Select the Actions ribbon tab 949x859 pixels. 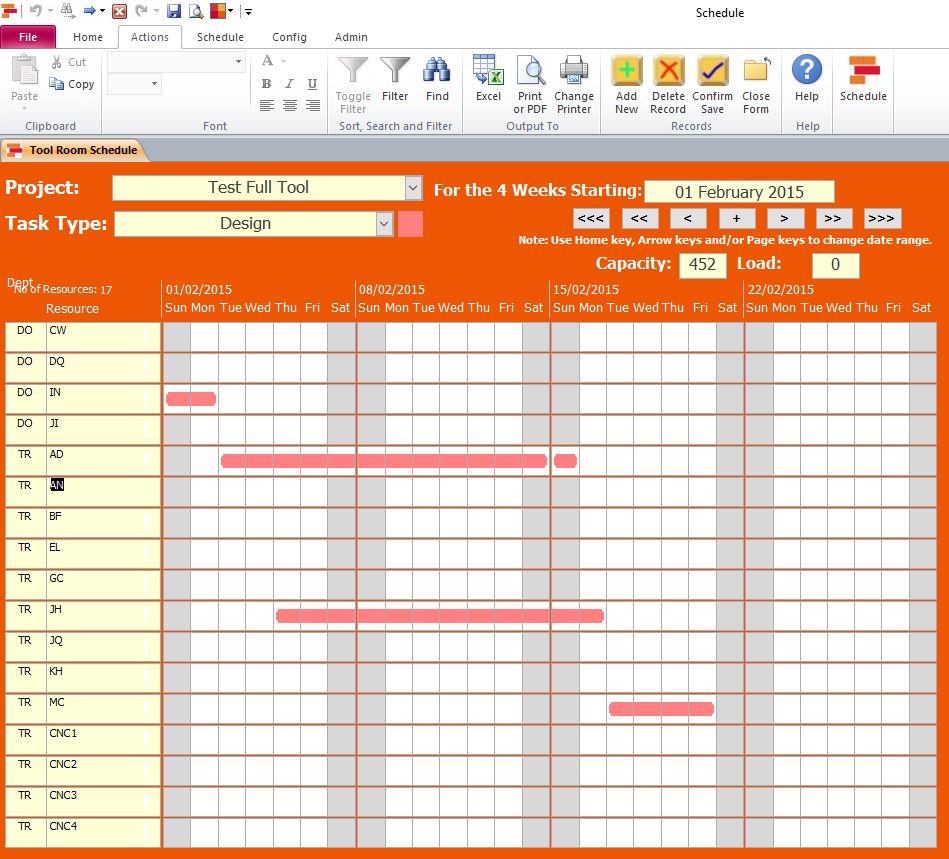(149, 37)
